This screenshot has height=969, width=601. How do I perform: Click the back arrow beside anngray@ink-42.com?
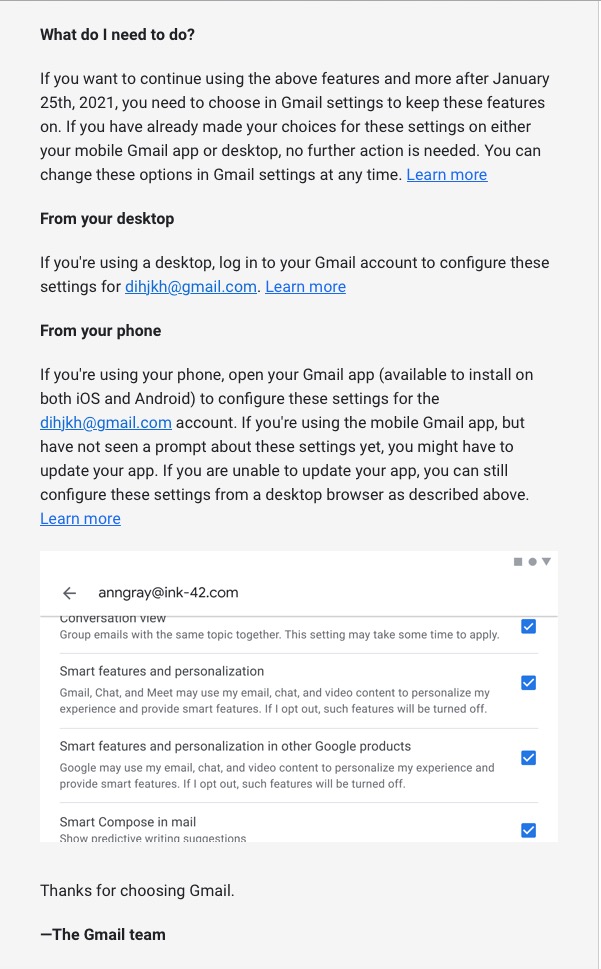tap(69, 592)
